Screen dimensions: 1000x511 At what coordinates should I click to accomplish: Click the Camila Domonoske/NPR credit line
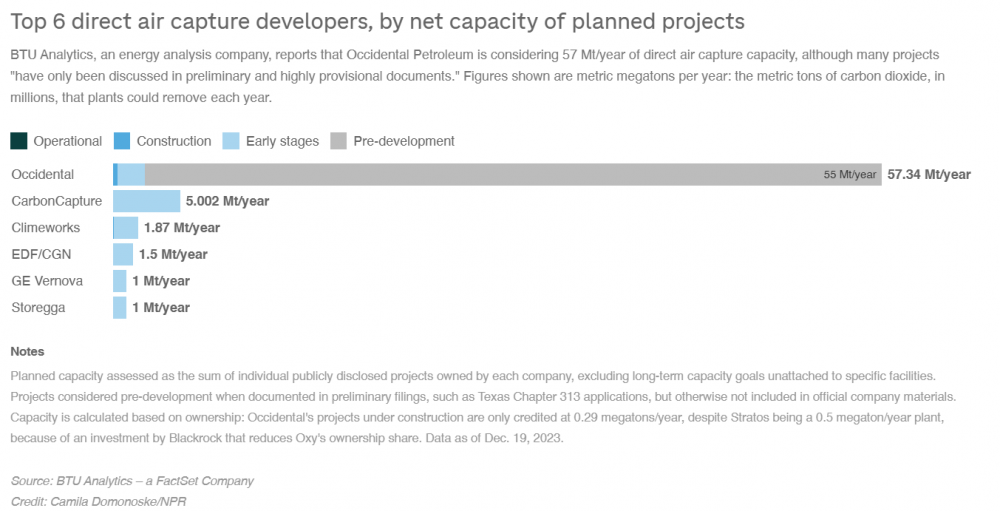98,500
